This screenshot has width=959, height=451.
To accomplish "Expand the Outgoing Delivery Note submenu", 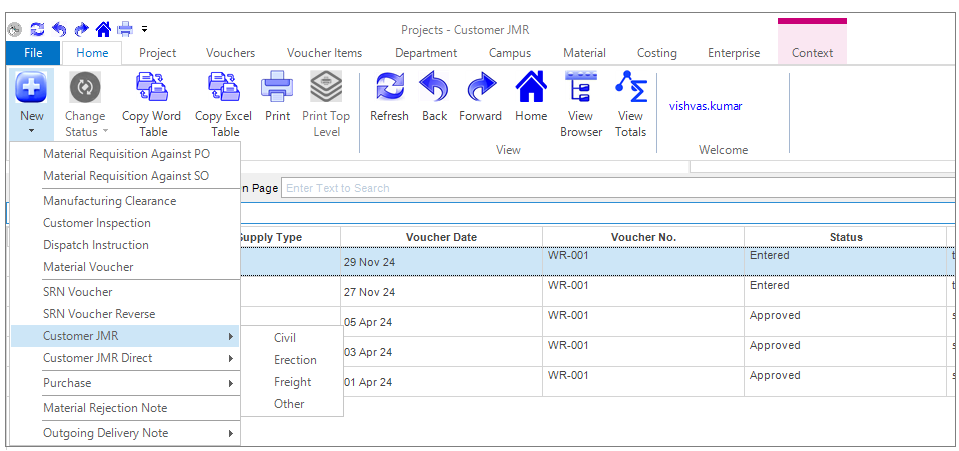I will point(125,433).
